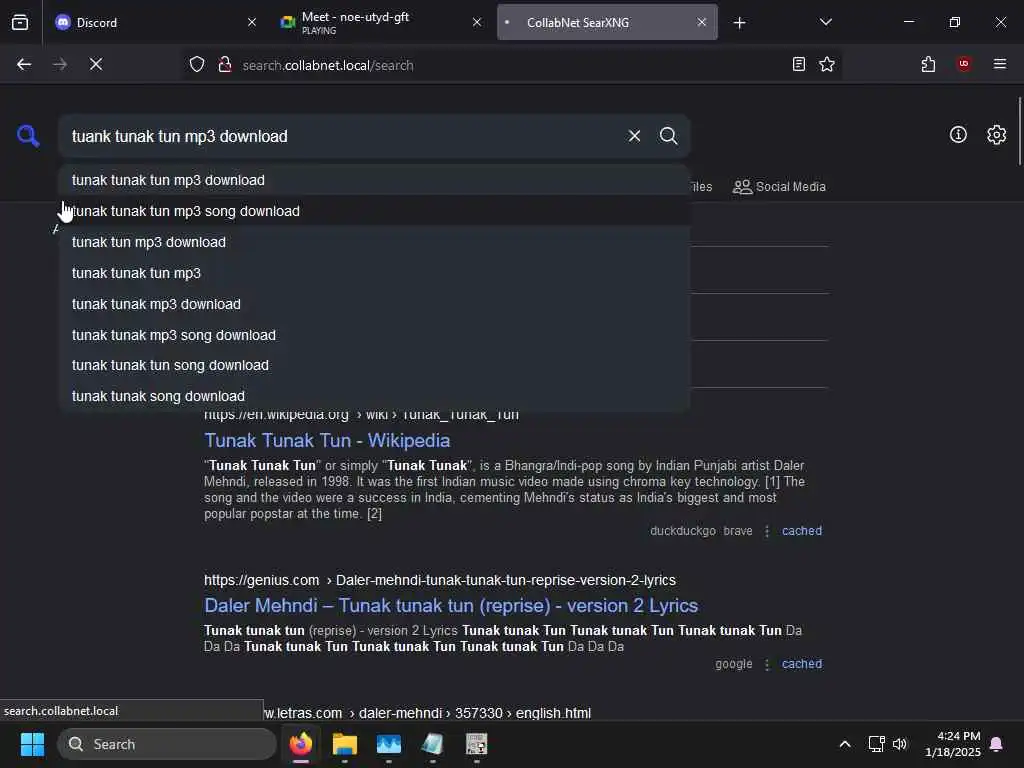Close the Discord tab
Screen dimensions: 1024x768
pos(252,22)
